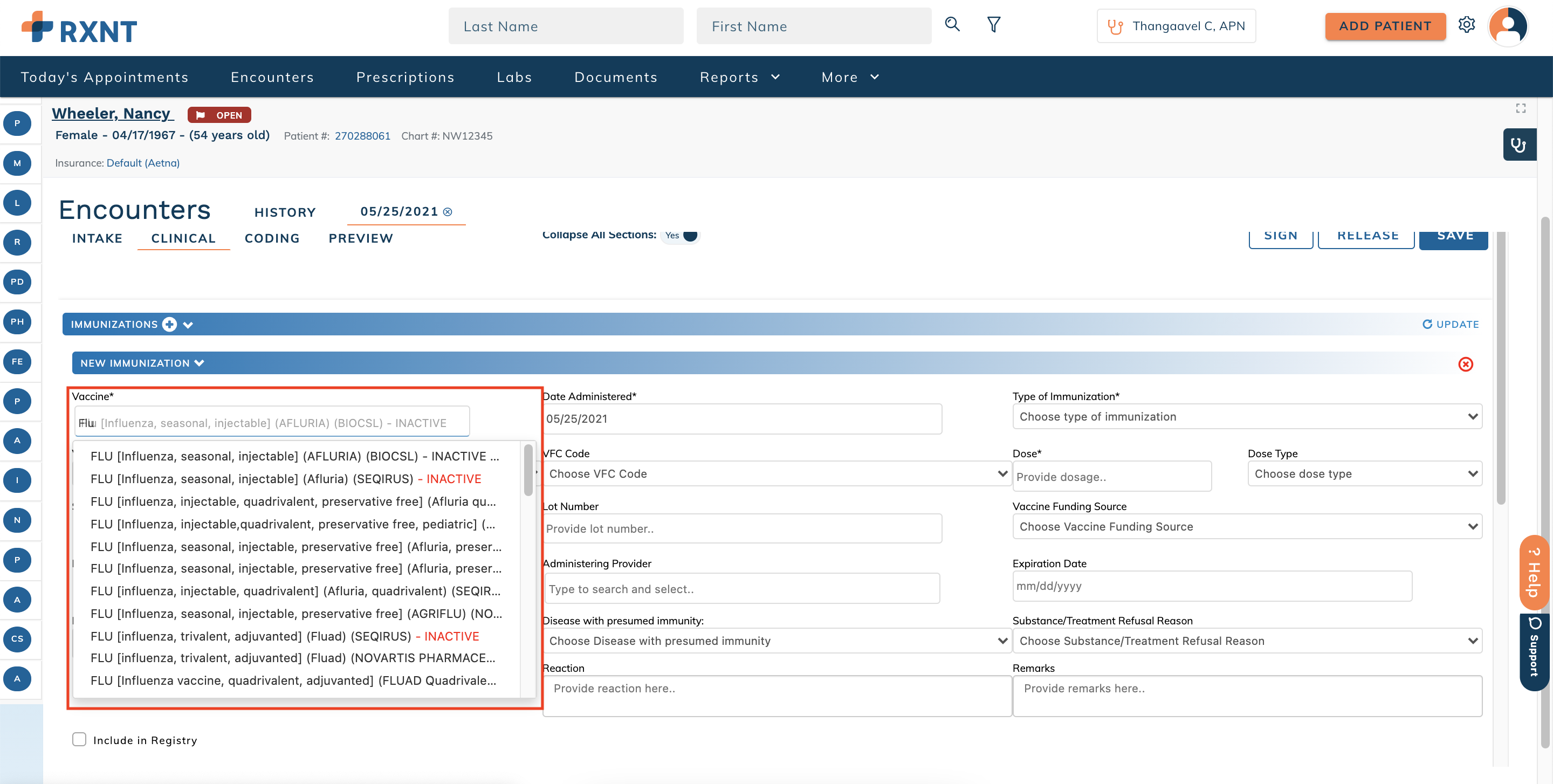The height and width of the screenshot is (784, 1553).
Task: Toggle fullscreen expand icon
Action: 1521,108
